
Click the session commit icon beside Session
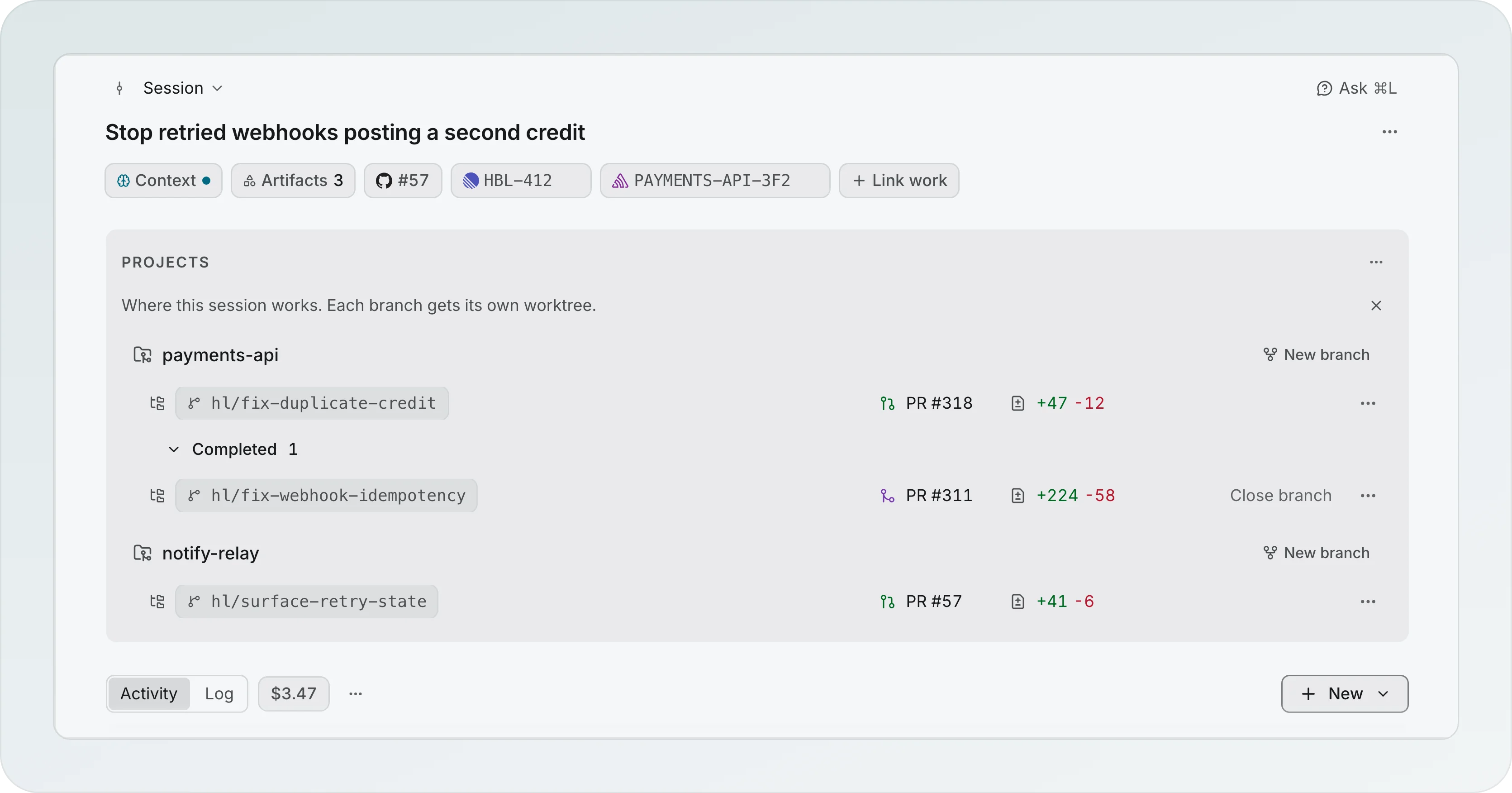pyautogui.click(x=120, y=89)
